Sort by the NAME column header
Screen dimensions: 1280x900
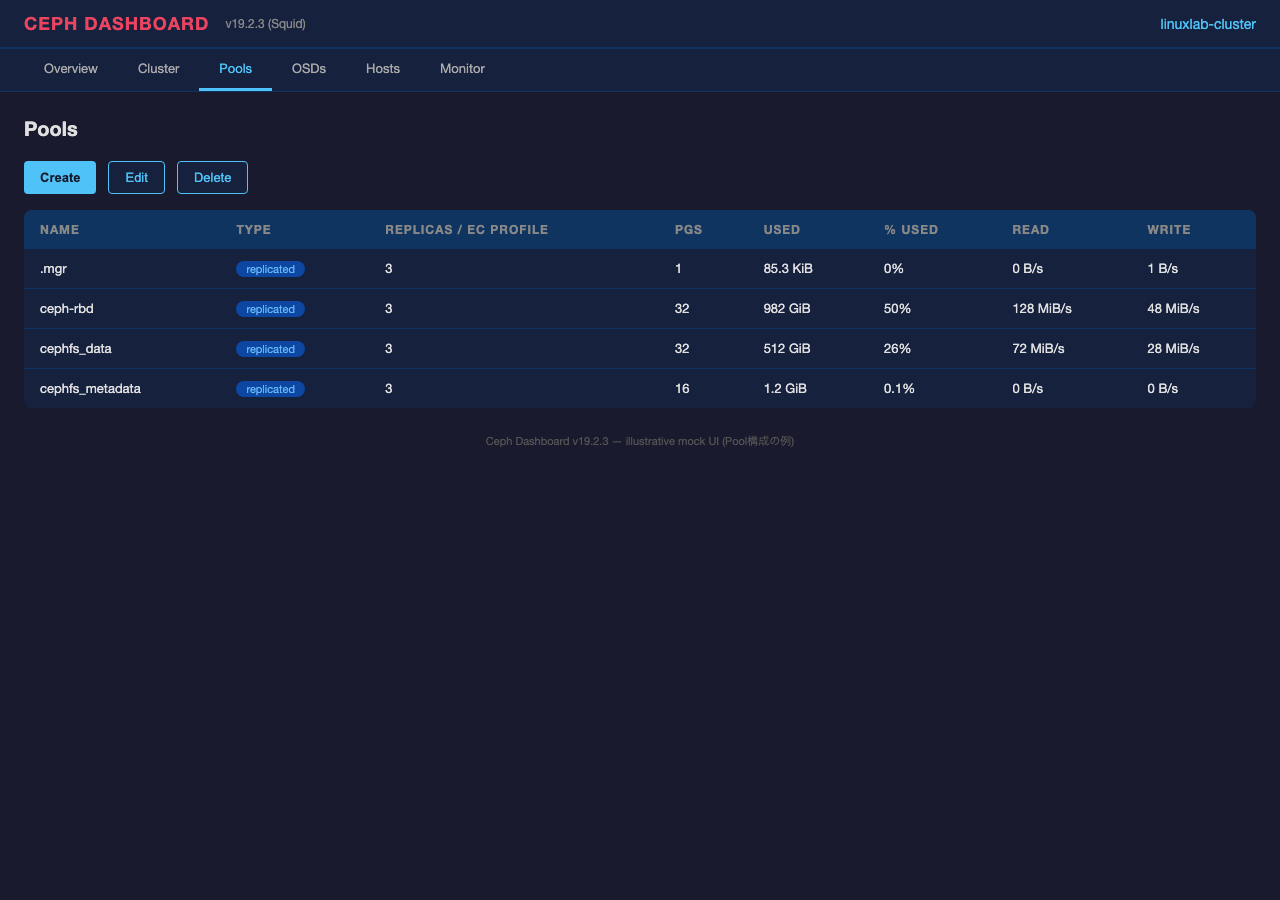pyautogui.click(x=59, y=229)
